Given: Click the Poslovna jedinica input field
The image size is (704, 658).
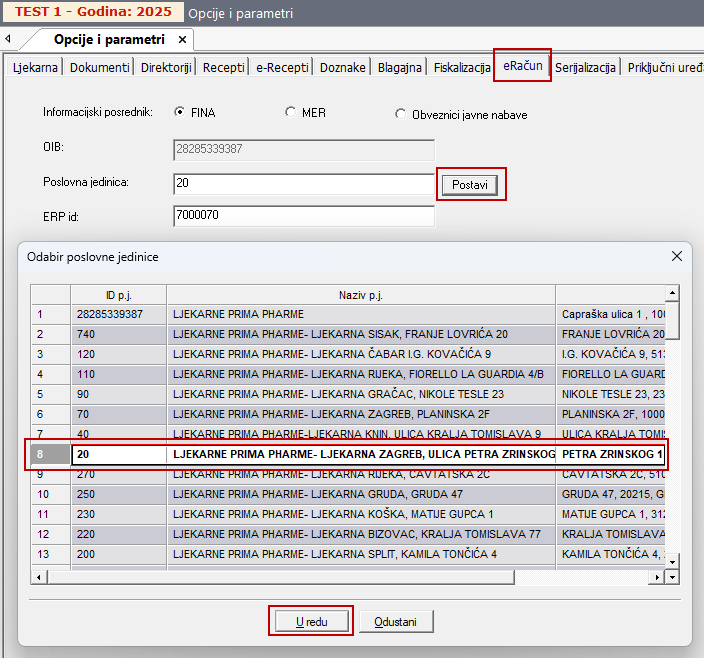Looking at the screenshot, I should pyautogui.click(x=303, y=184).
